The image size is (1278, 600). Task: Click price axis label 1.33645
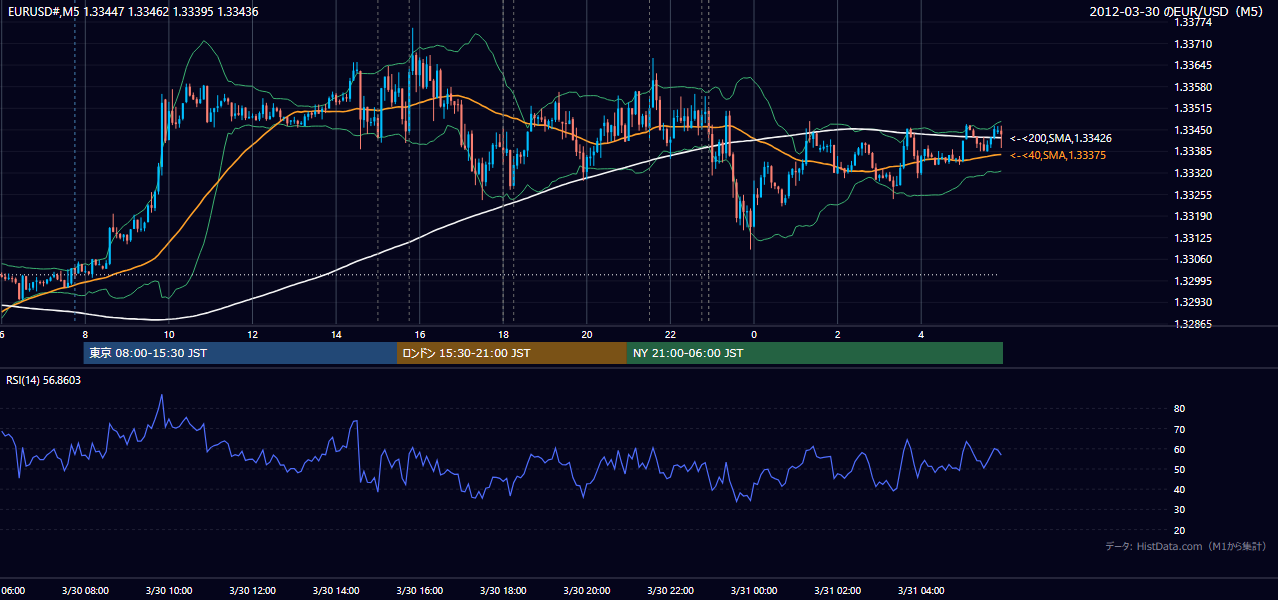click(x=1192, y=66)
